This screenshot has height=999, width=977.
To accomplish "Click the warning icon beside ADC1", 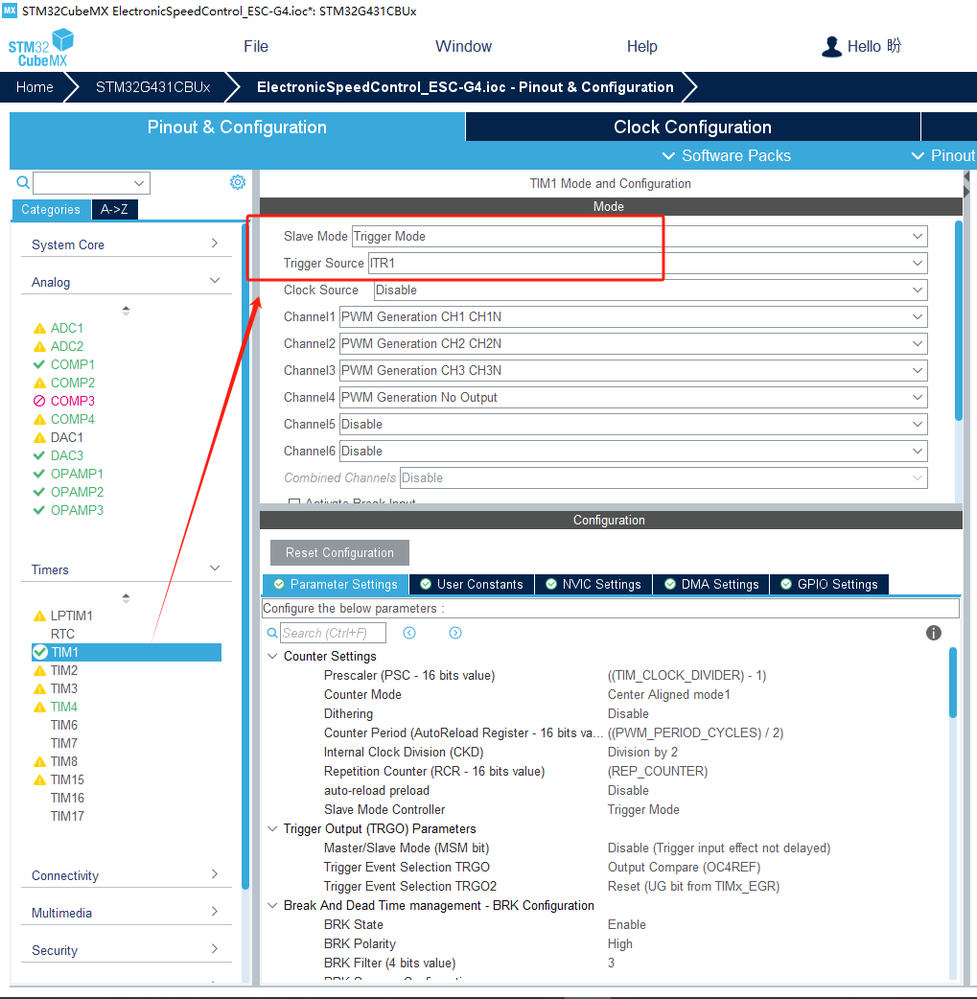I will pos(40,328).
